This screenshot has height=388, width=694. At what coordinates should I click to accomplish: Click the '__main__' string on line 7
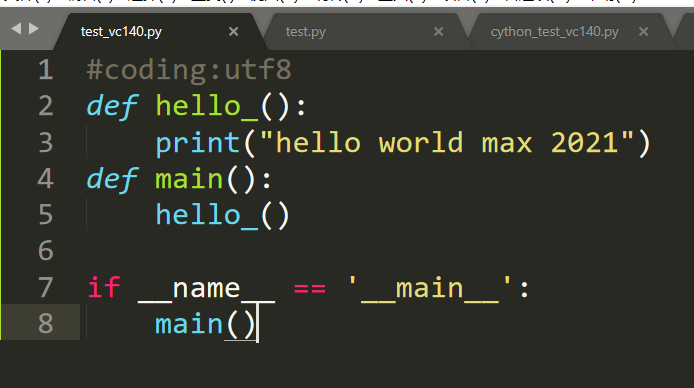tap(430, 289)
